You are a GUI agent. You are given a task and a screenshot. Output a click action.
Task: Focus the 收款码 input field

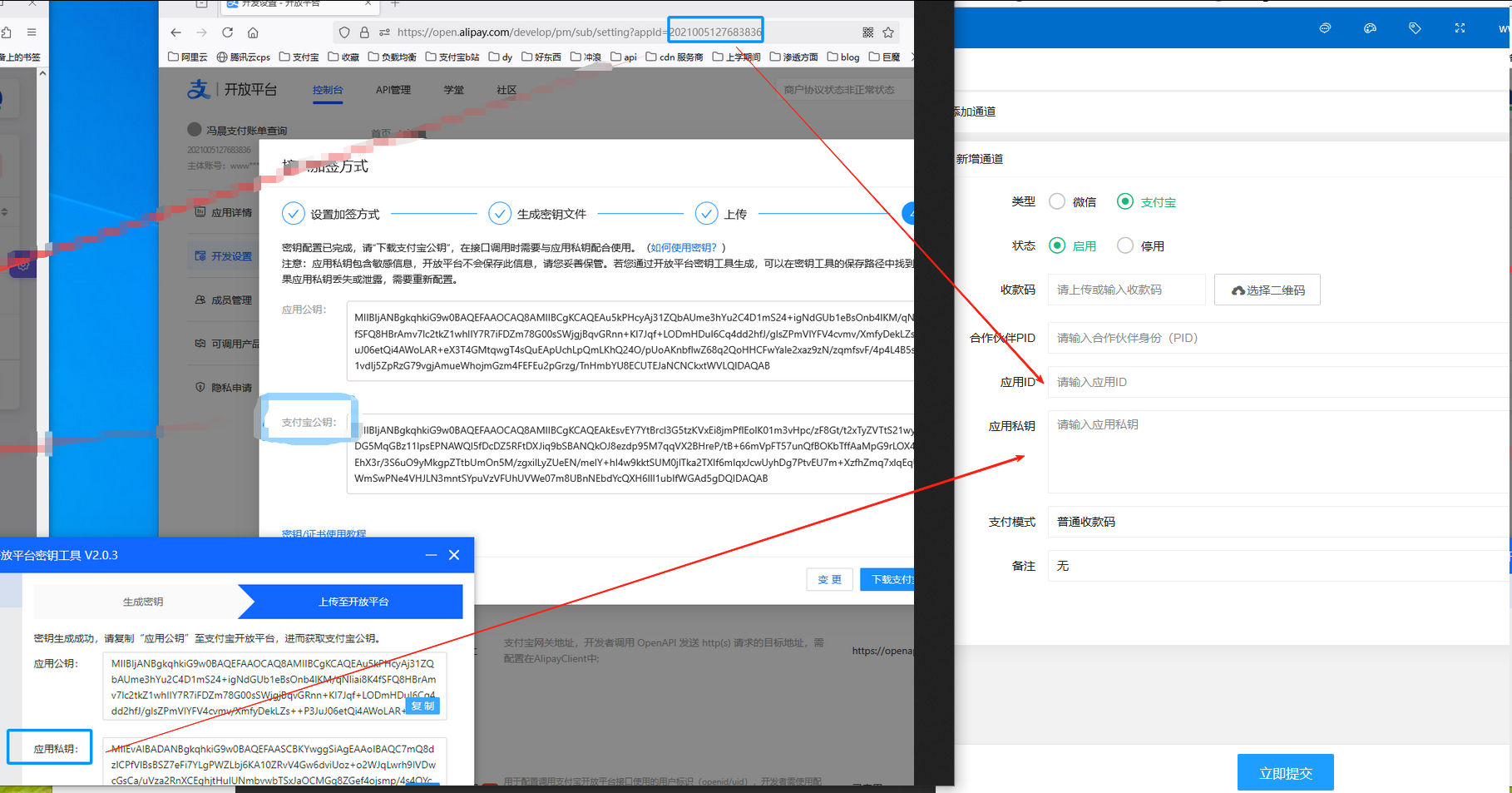click(1127, 290)
